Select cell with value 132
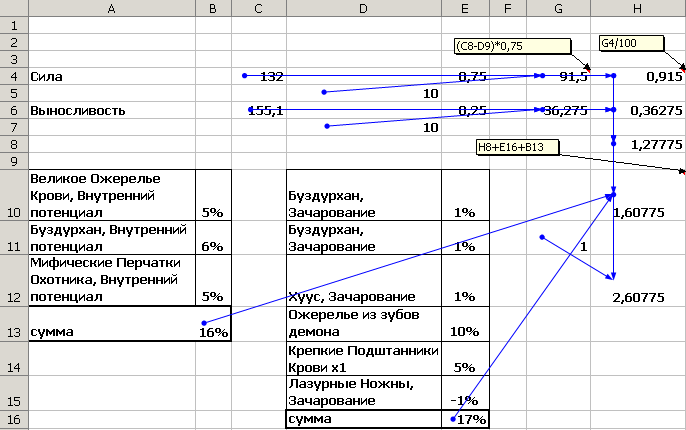 [x=259, y=76]
